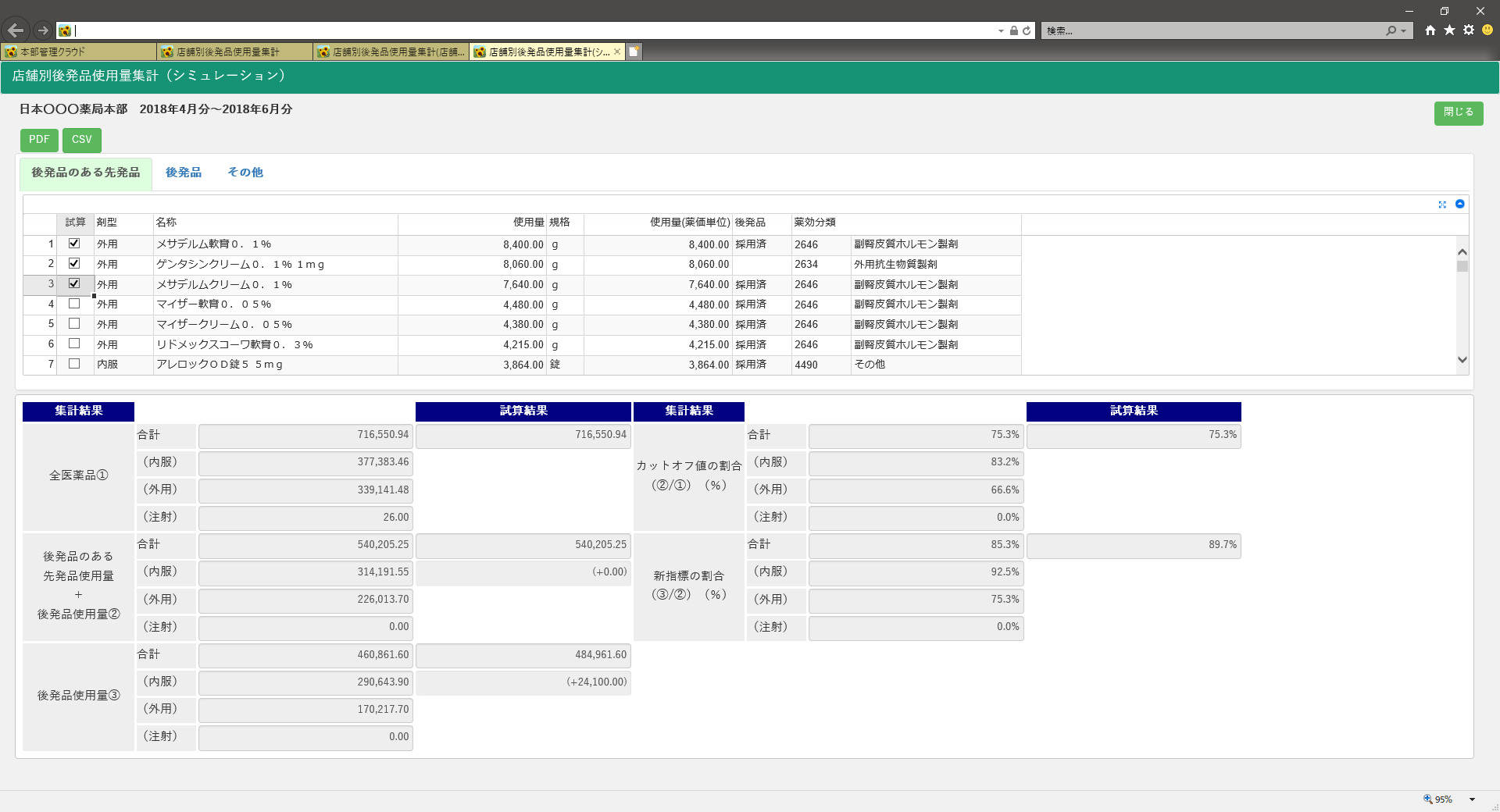Uncheck 試算 for メサデルムクリーム0.1%
This screenshot has height=812, width=1500.
click(x=74, y=283)
